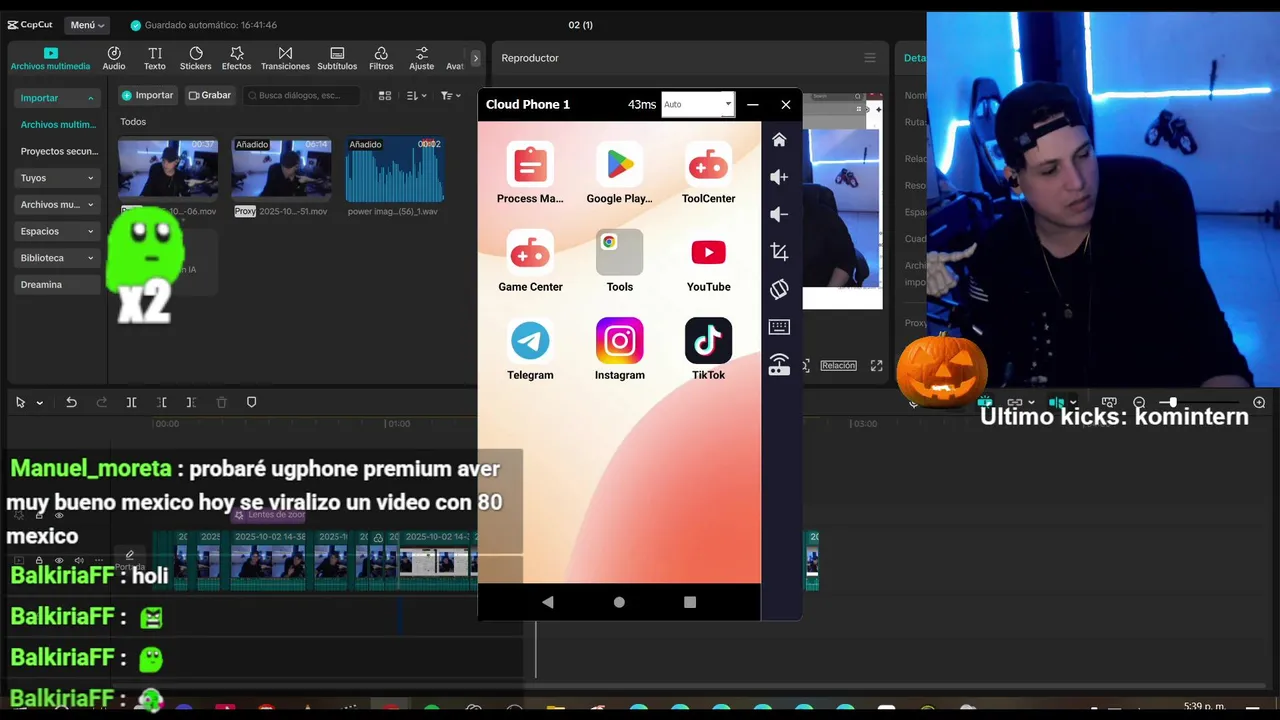Viewport: 1280px width, 720px height.
Task: Mute the main video track audio
Action: click(x=79, y=561)
